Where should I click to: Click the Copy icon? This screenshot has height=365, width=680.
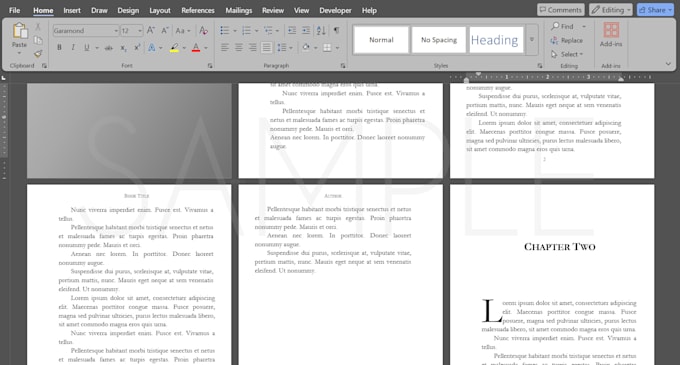(x=38, y=40)
